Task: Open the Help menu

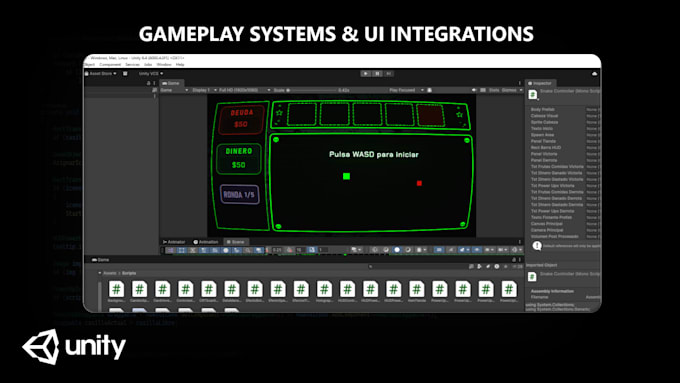Action: 180,65
